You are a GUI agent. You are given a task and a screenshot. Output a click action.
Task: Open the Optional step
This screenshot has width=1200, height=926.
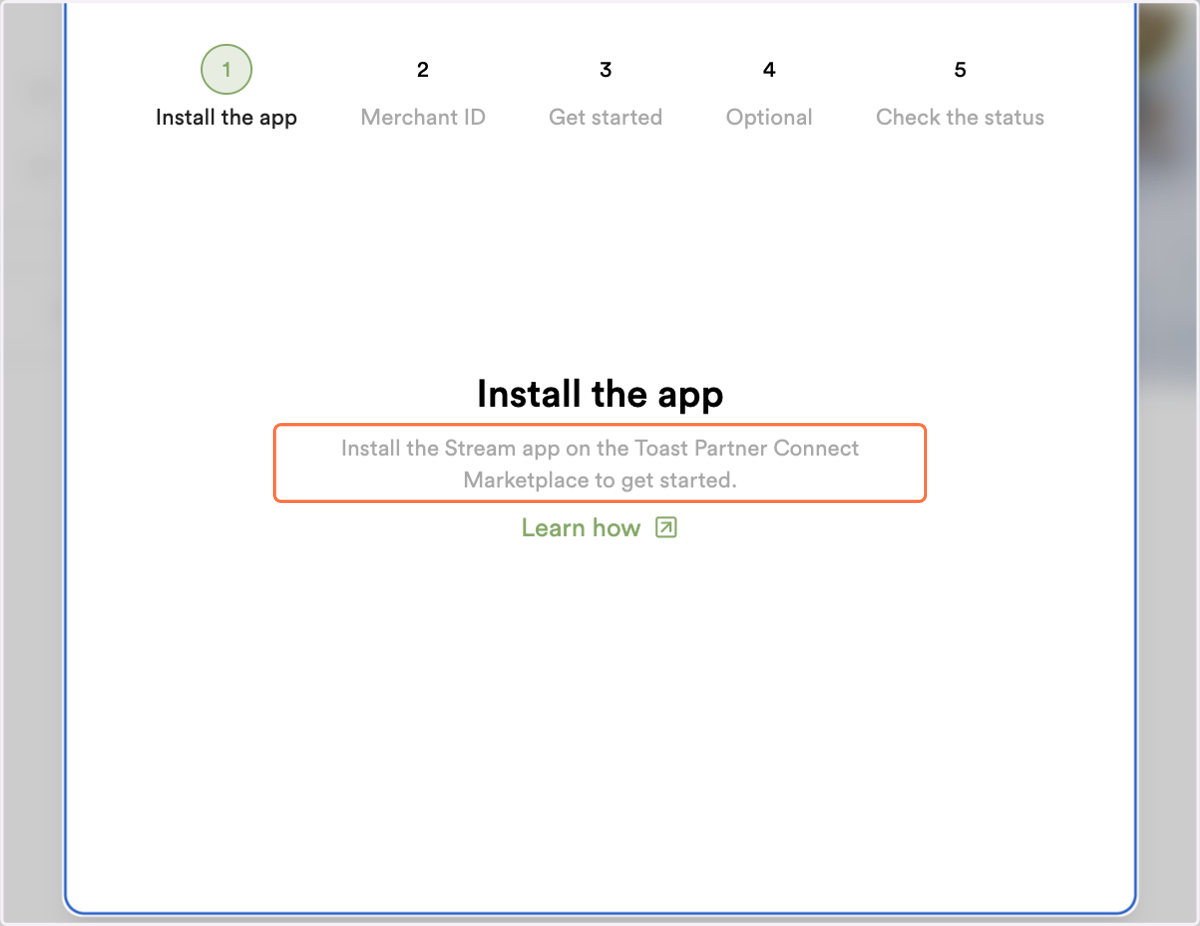click(769, 117)
